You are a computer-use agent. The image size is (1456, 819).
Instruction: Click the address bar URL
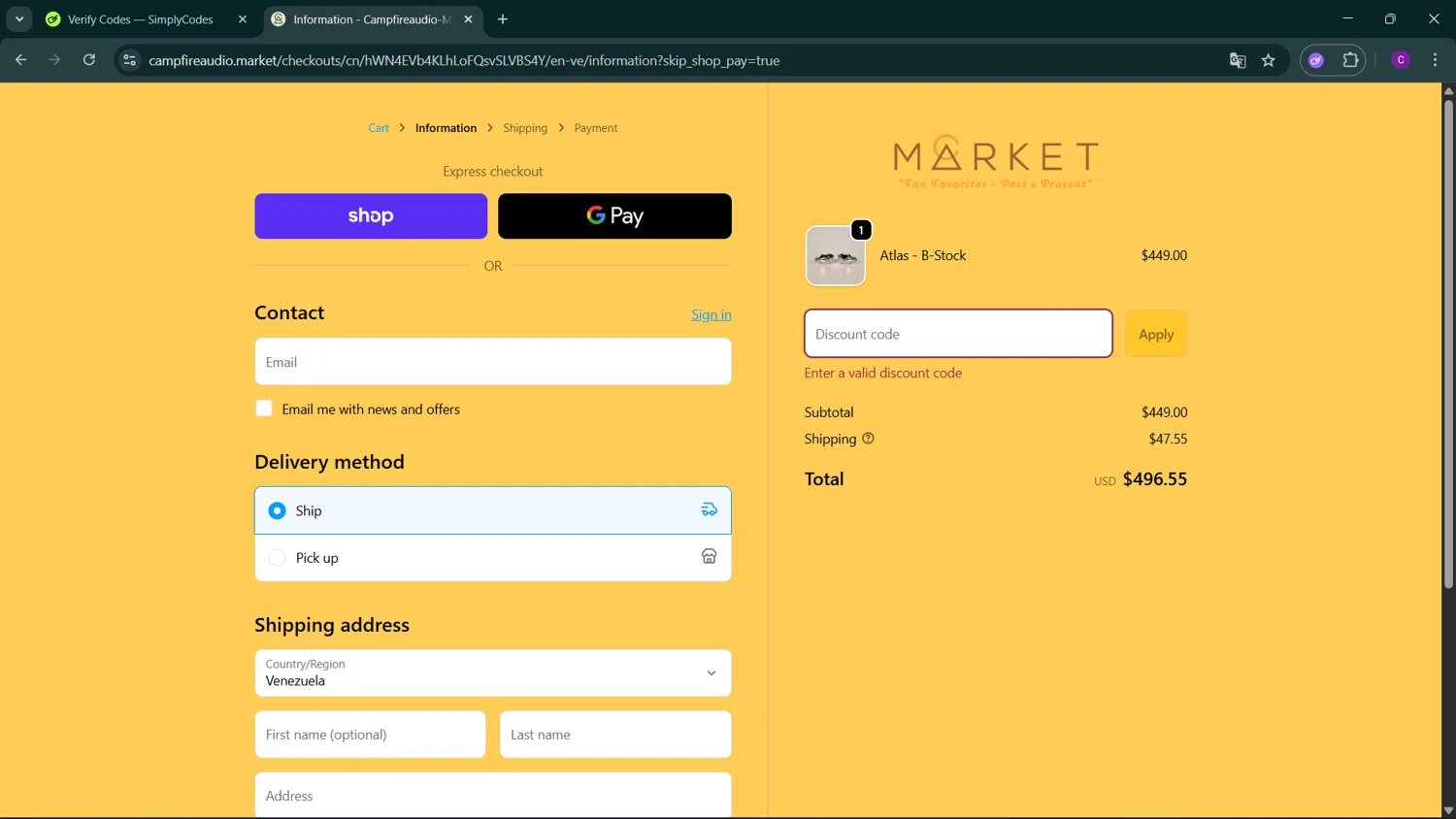(x=464, y=60)
